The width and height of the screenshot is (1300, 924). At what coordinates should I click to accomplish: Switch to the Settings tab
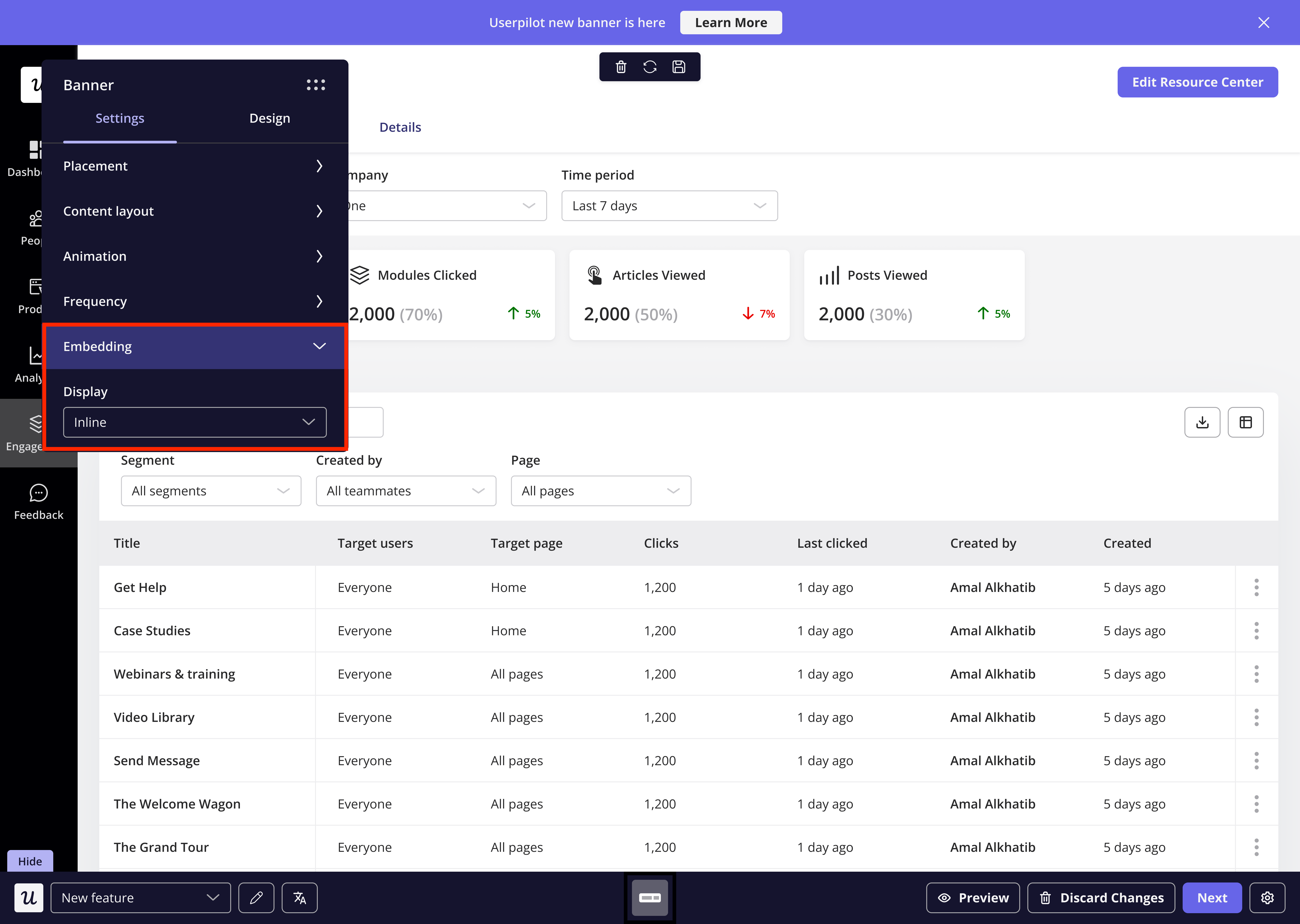point(120,118)
